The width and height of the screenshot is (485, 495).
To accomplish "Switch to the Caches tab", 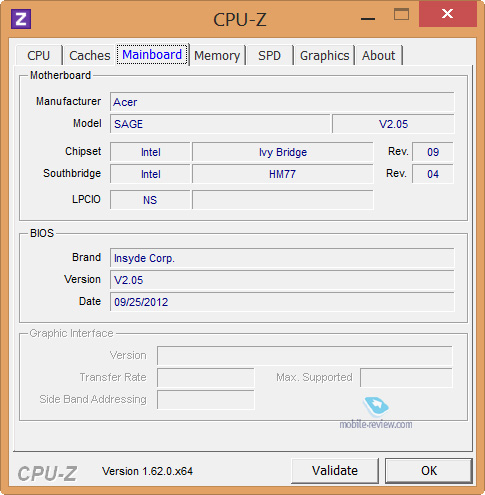I will pos(89,55).
